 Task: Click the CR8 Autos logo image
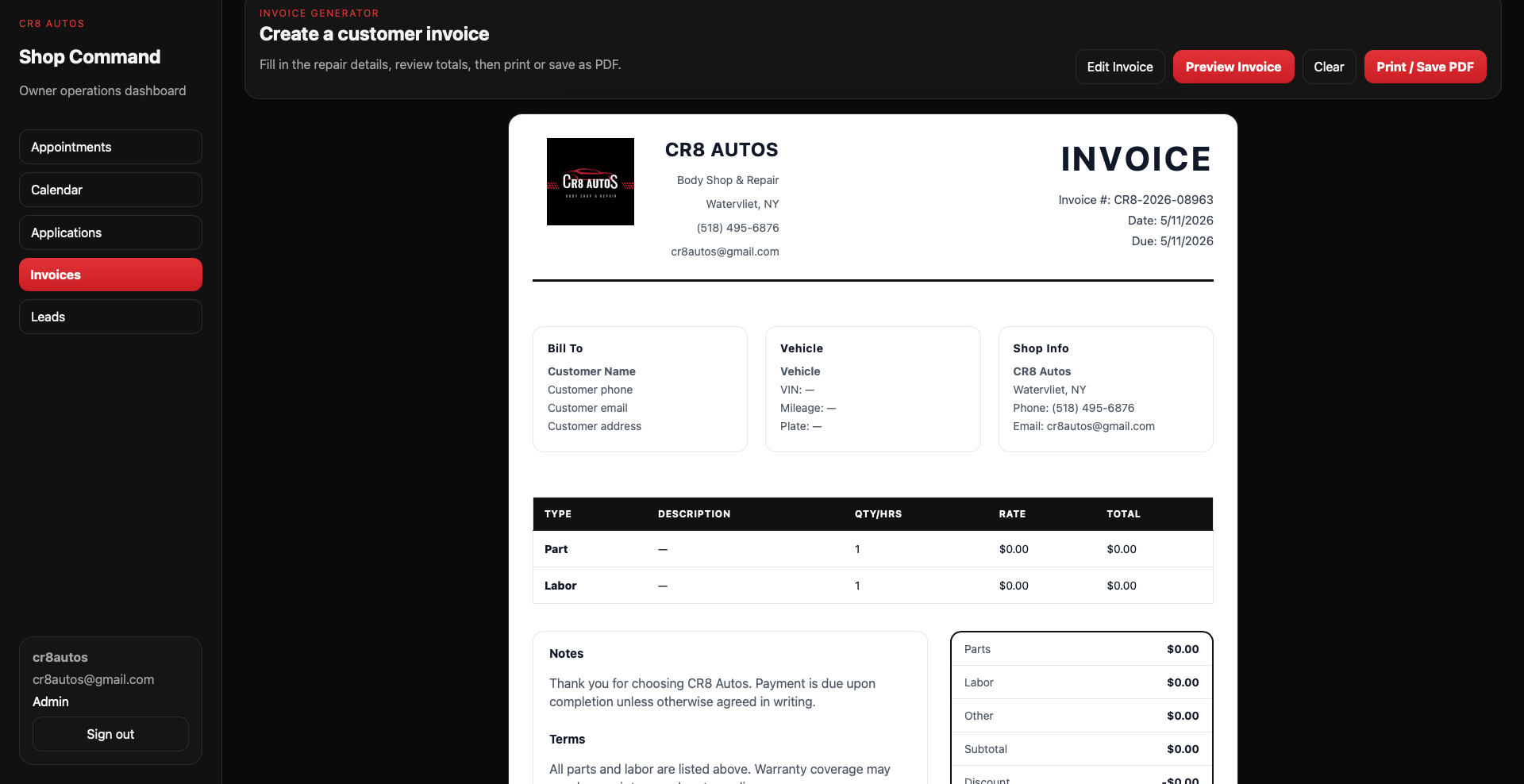point(591,182)
